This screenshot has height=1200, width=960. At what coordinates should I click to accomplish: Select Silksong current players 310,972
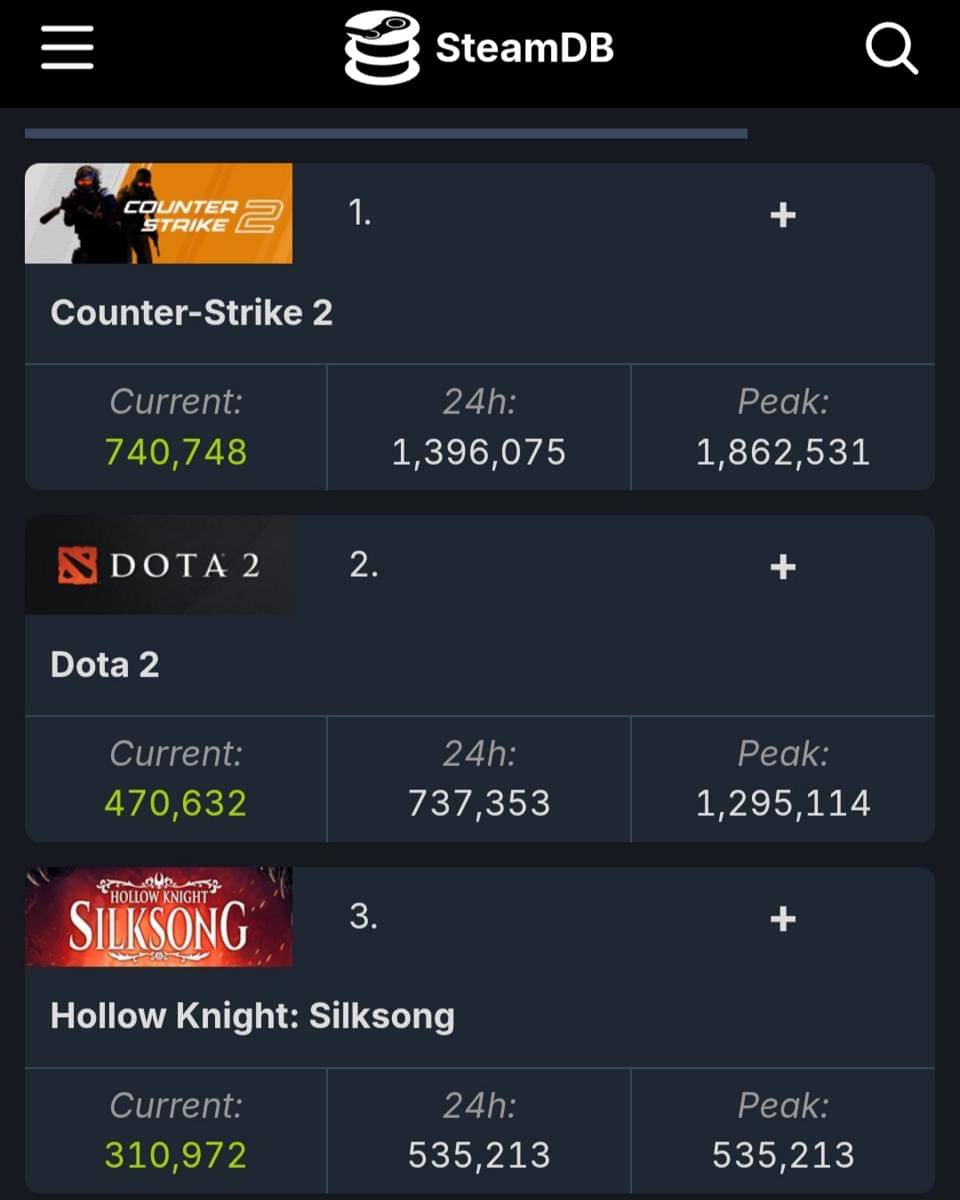coord(176,1156)
